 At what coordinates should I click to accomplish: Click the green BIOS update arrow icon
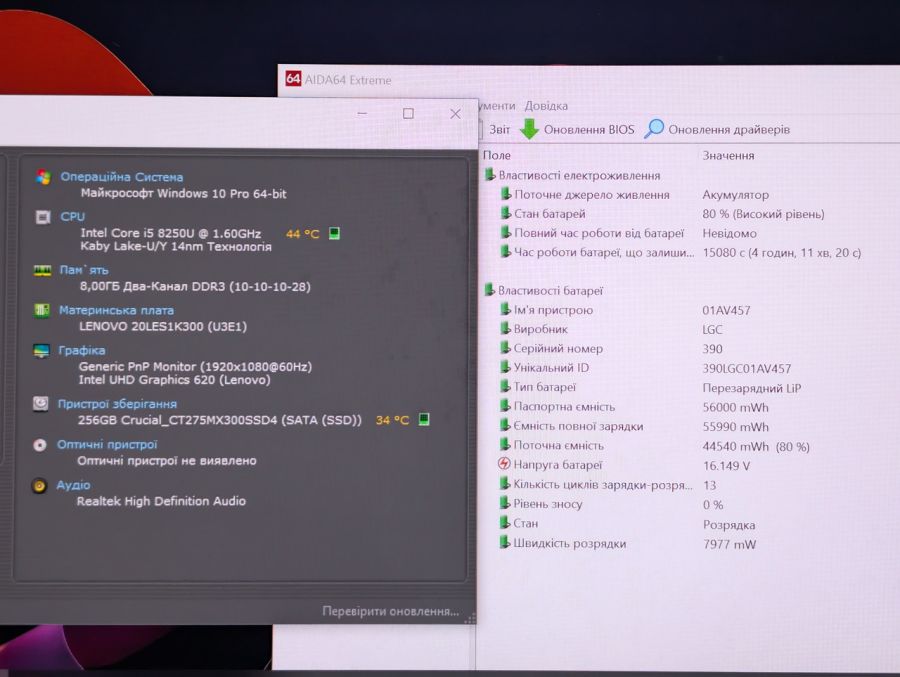[x=529, y=129]
